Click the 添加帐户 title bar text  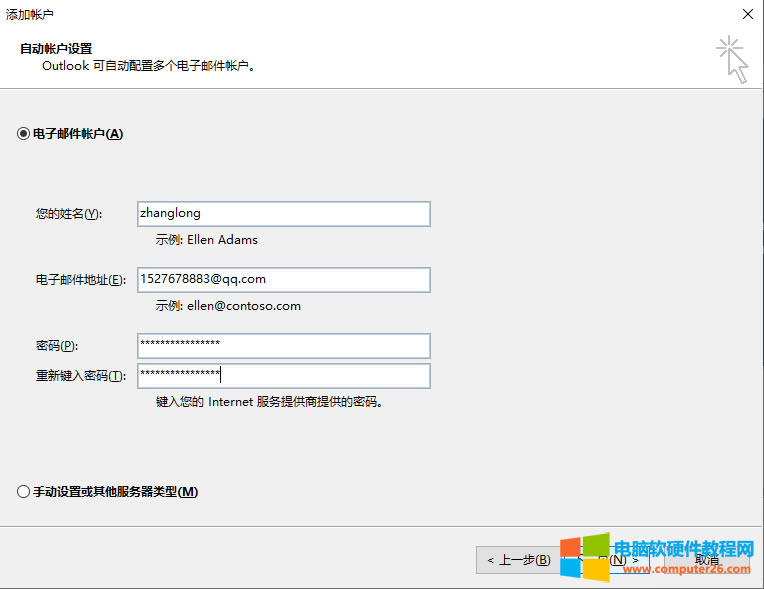(30, 15)
